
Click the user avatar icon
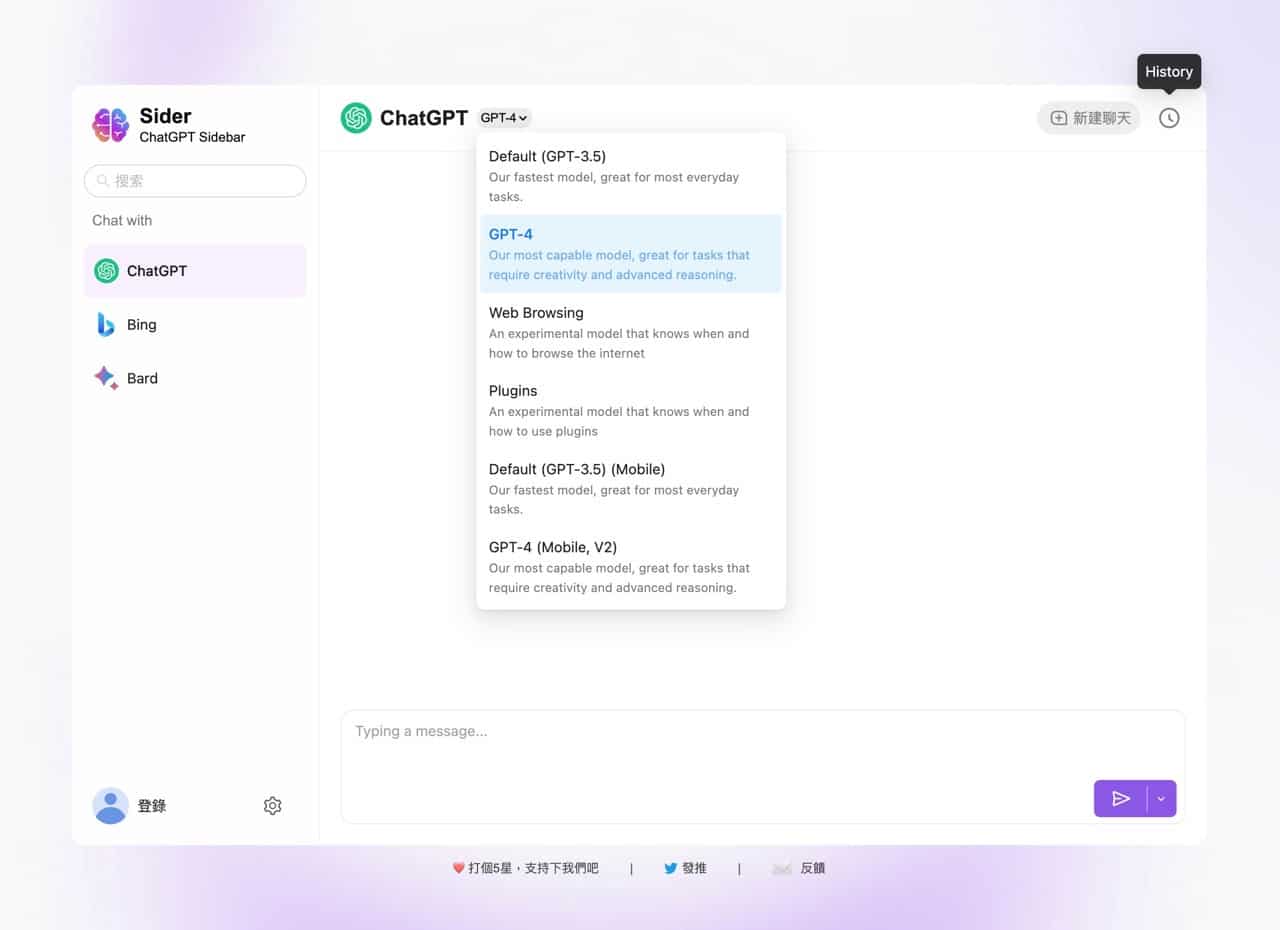(x=110, y=806)
